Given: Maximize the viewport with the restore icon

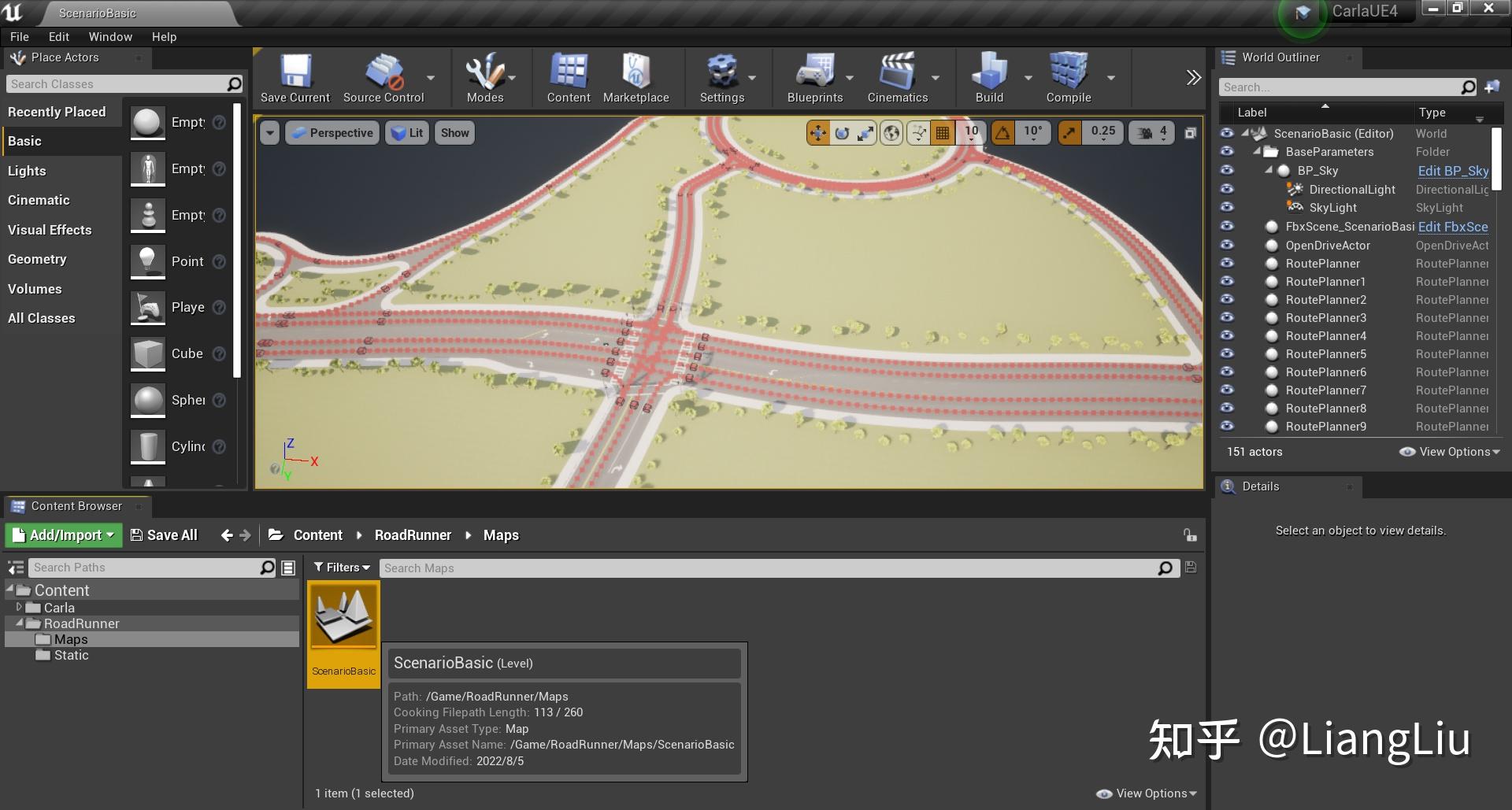Looking at the screenshot, I should pos(1191,133).
